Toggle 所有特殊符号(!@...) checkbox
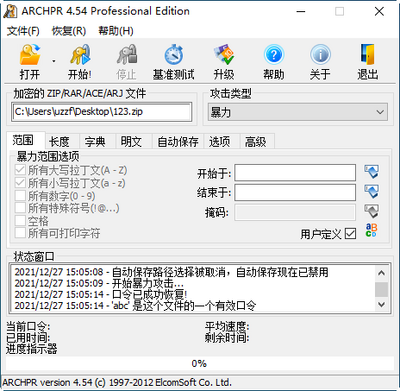The image size is (400, 391). [x=20, y=208]
